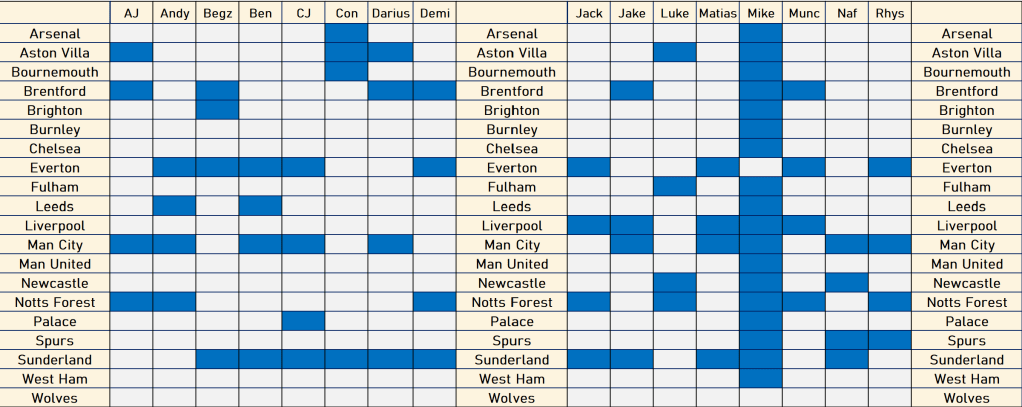Click CJ's blue Palace cell
The width and height of the screenshot is (1022, 407).
(x=304, y=321)
